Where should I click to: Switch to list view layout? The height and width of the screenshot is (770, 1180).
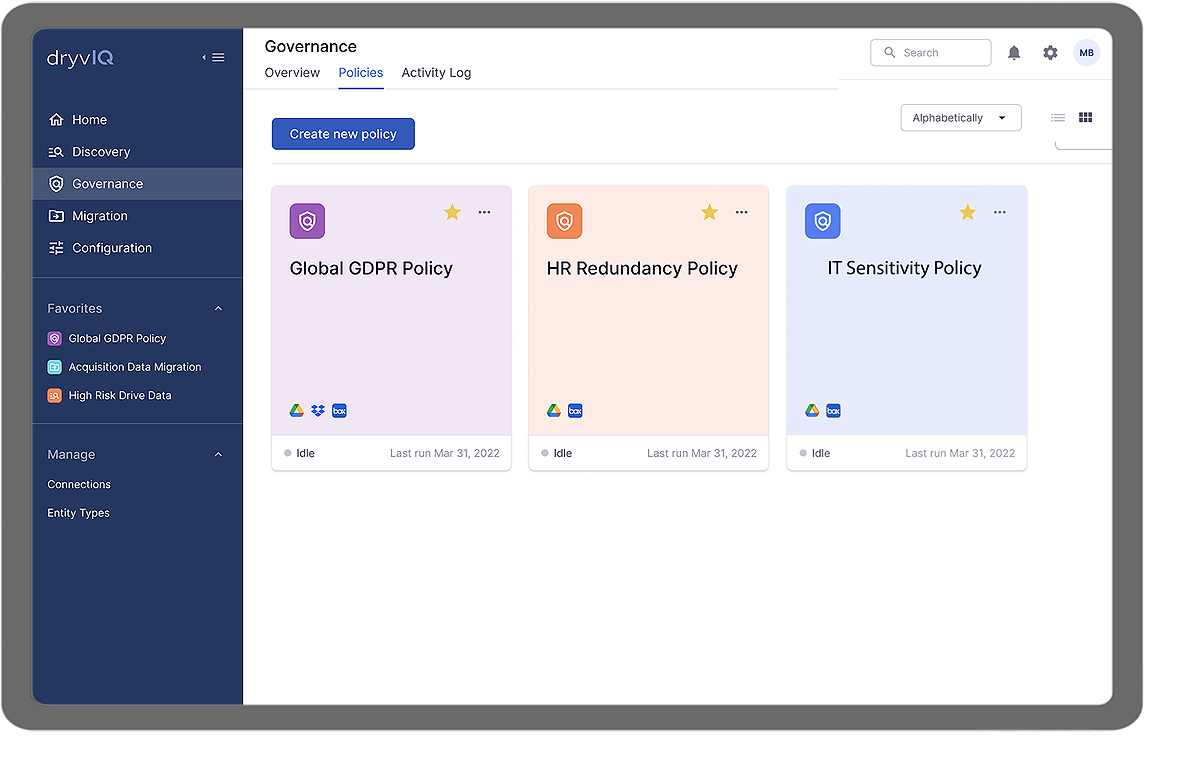(x=1058, y=118)
